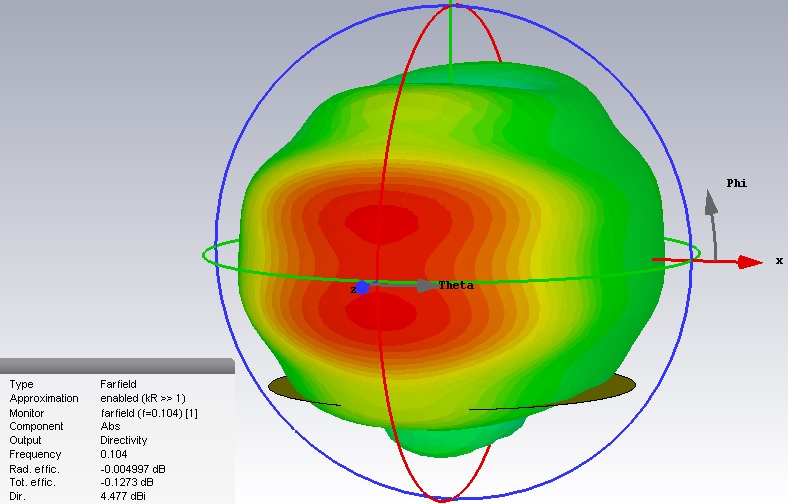788x504 pixels.
Task: Select the 'Directivity' output value
Action: tap(124, 440)
